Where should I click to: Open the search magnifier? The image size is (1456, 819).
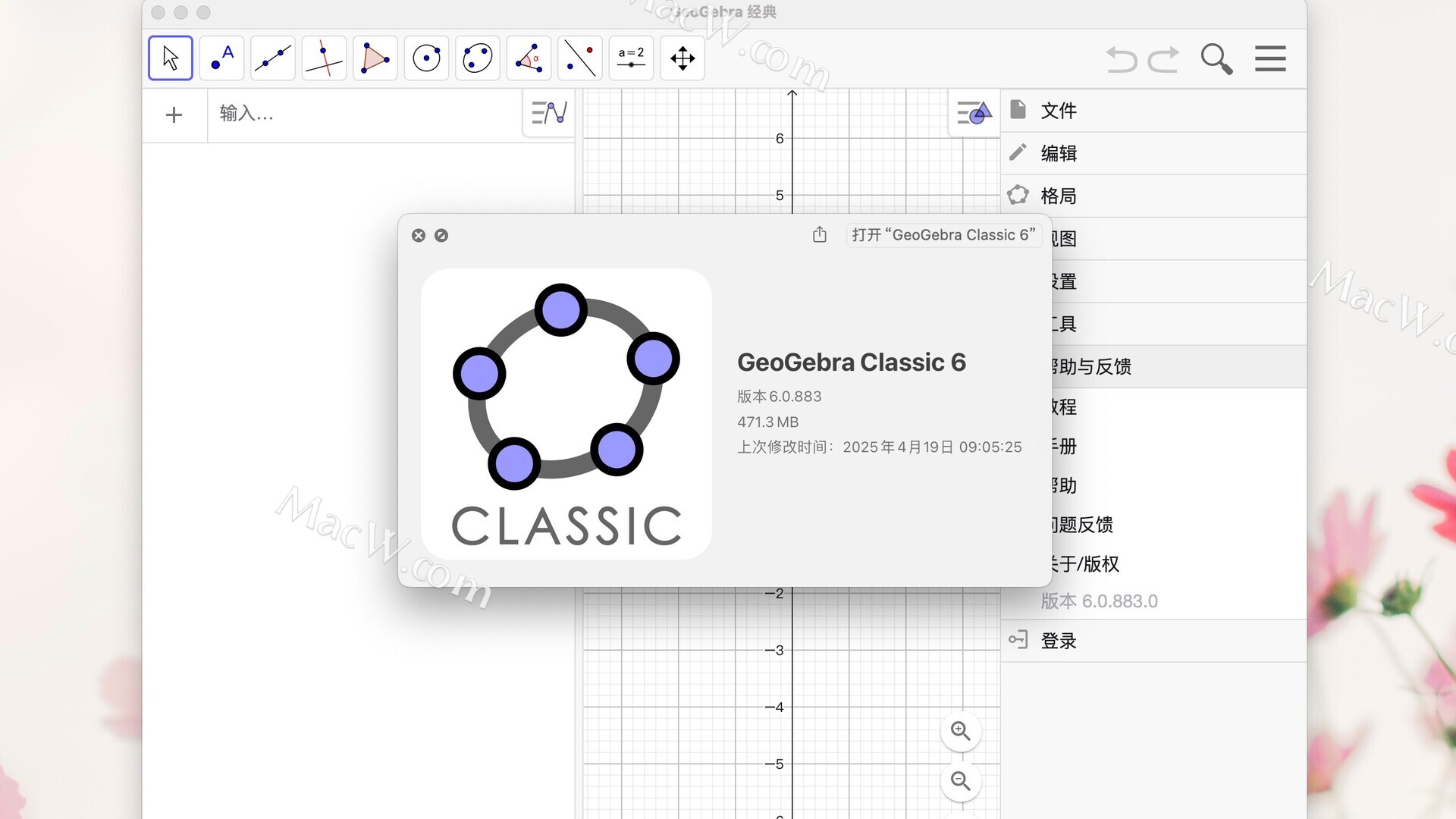[1216, 58]
